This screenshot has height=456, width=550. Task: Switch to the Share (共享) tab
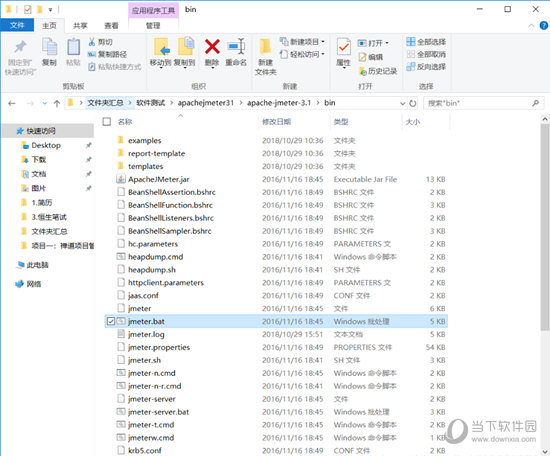coord(80,25)
